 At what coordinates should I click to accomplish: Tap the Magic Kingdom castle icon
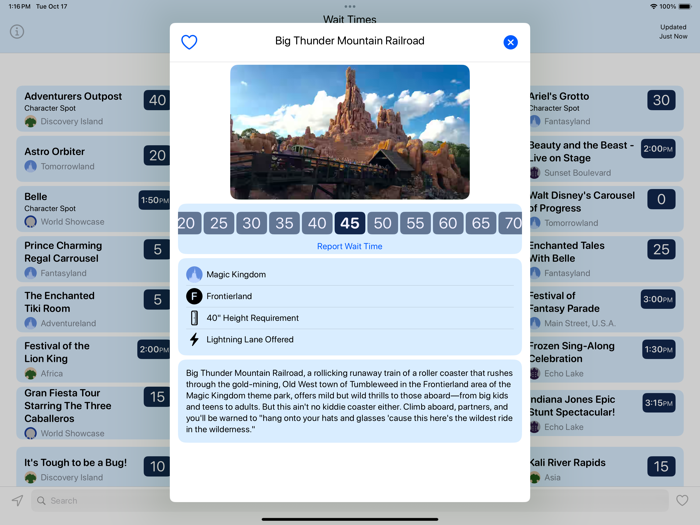(194, 274)
